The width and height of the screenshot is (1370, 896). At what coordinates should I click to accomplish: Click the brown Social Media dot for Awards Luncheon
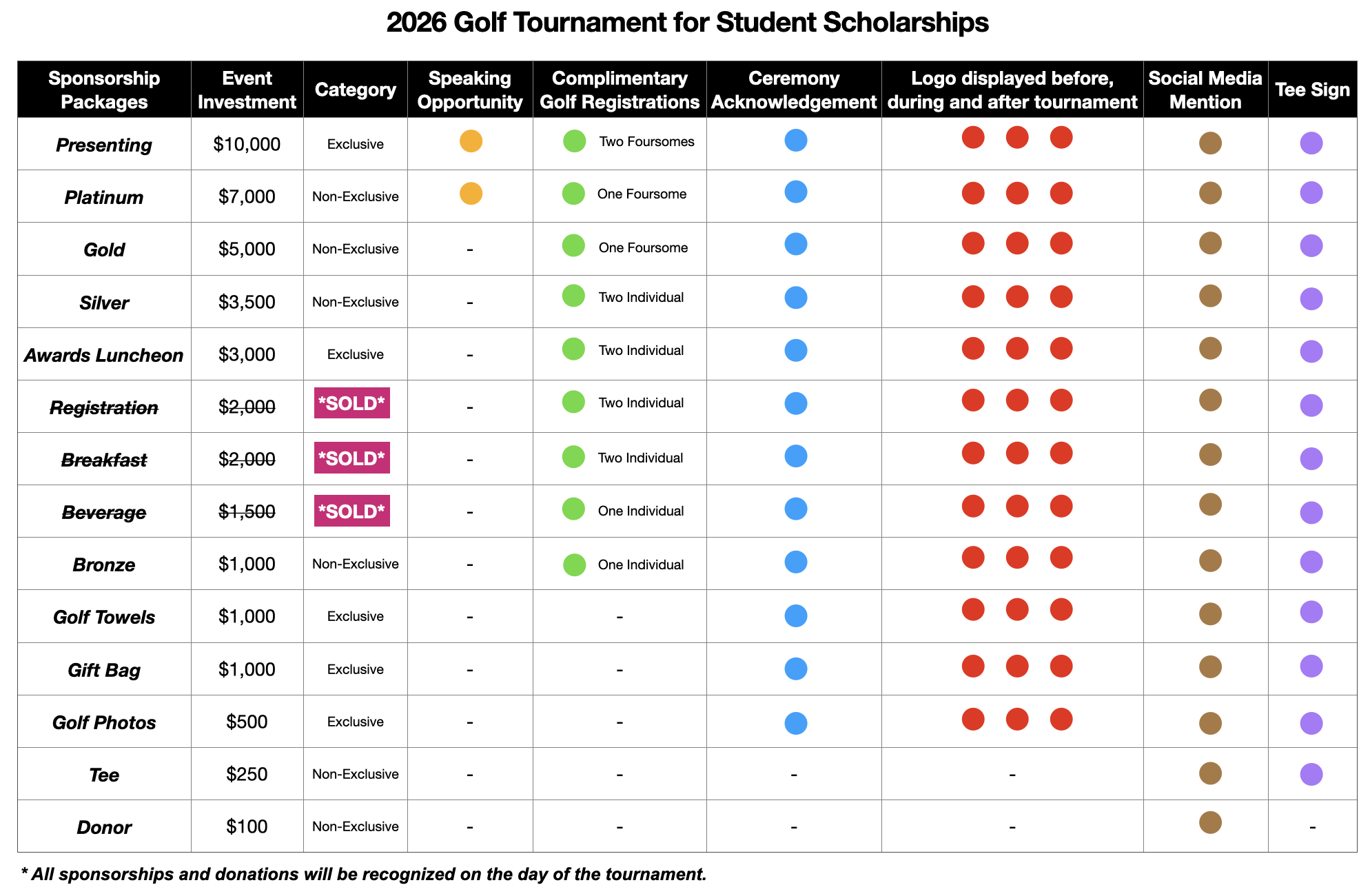tap(1210, 349)
